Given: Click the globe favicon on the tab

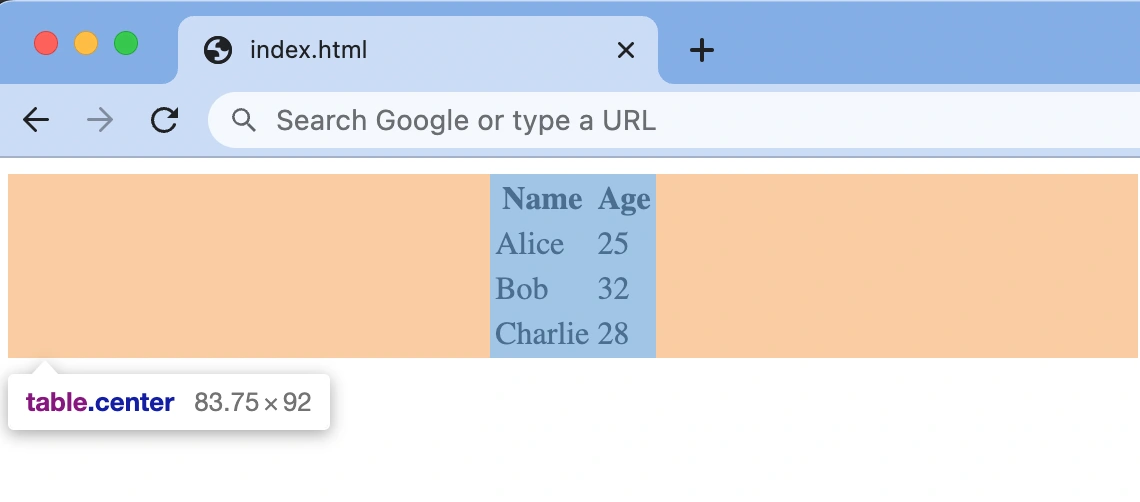Looking at the screenshot, I should point(217,50).
